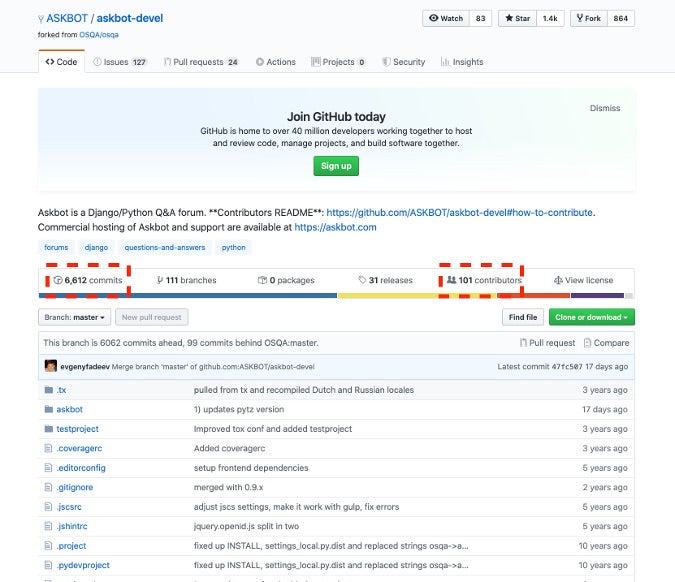Click Pull request in branch info bar
675x582 pixels.
click(x=547, y=343)
